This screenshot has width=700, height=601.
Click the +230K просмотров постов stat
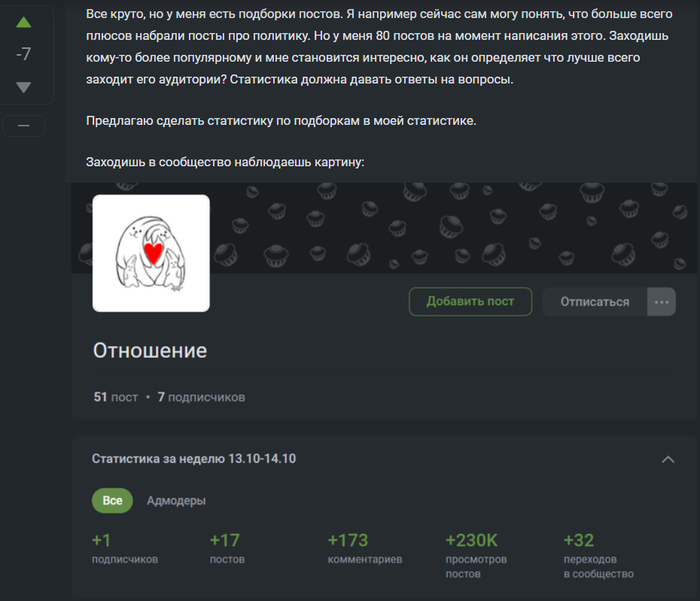pyautogui.click(x=476, y=555)
